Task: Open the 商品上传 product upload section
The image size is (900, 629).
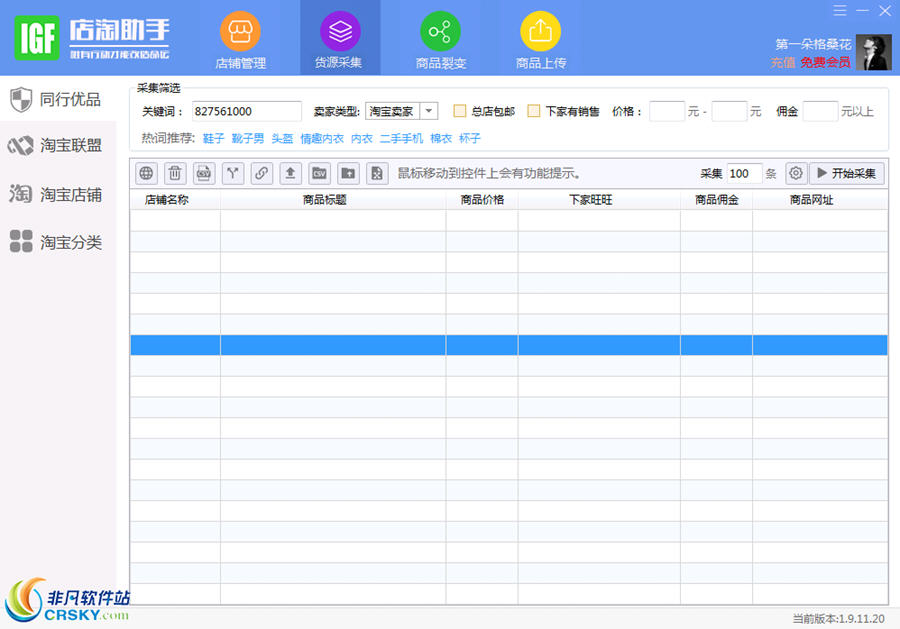Action: point(540,40)
